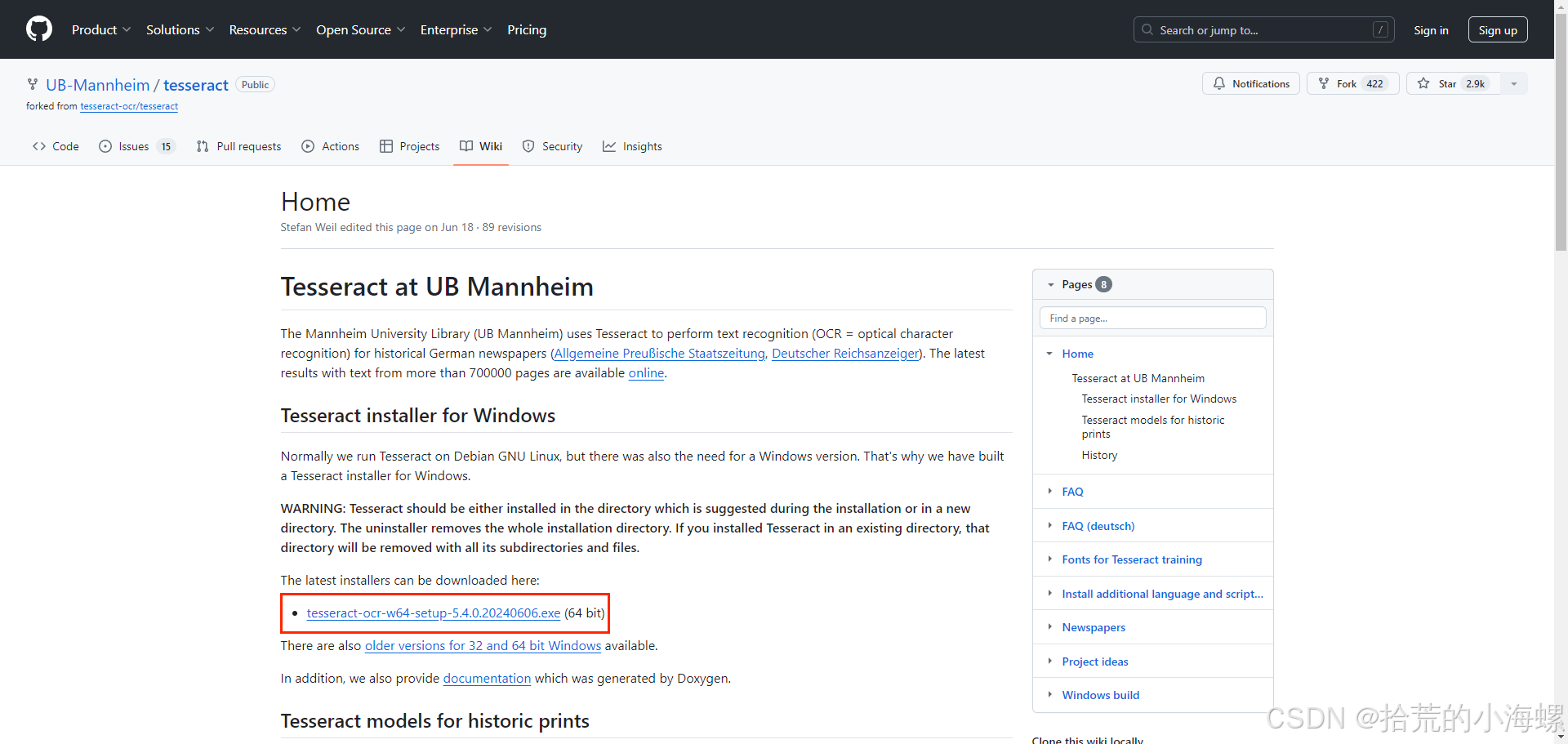Download tesseract-ocr-w64-setup-5.4.0.20240606.exe
Viewport: 1568px width, 744px height.
click(x=434, y=613)
